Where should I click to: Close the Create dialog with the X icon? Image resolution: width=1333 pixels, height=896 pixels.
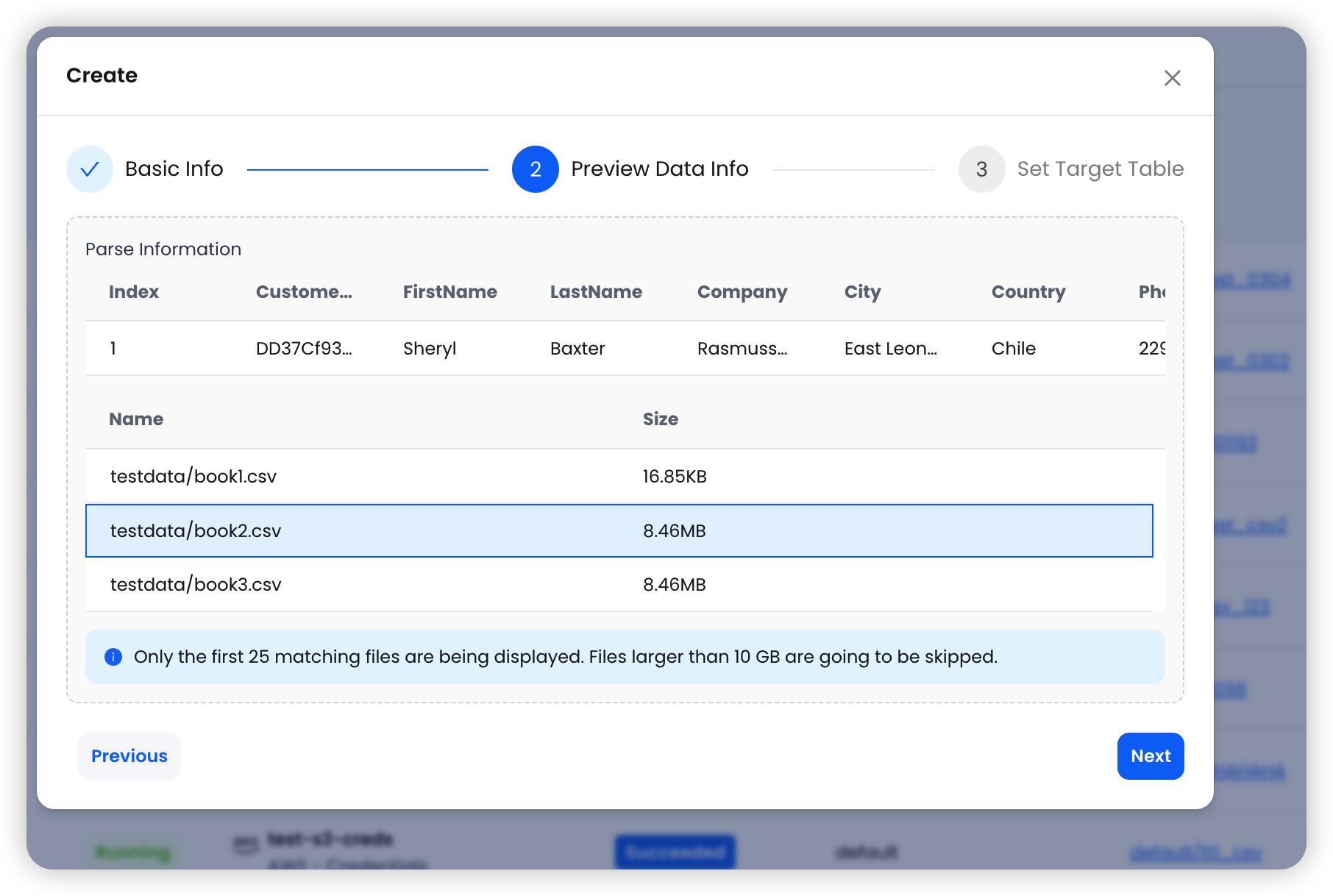pos(1172,78)
